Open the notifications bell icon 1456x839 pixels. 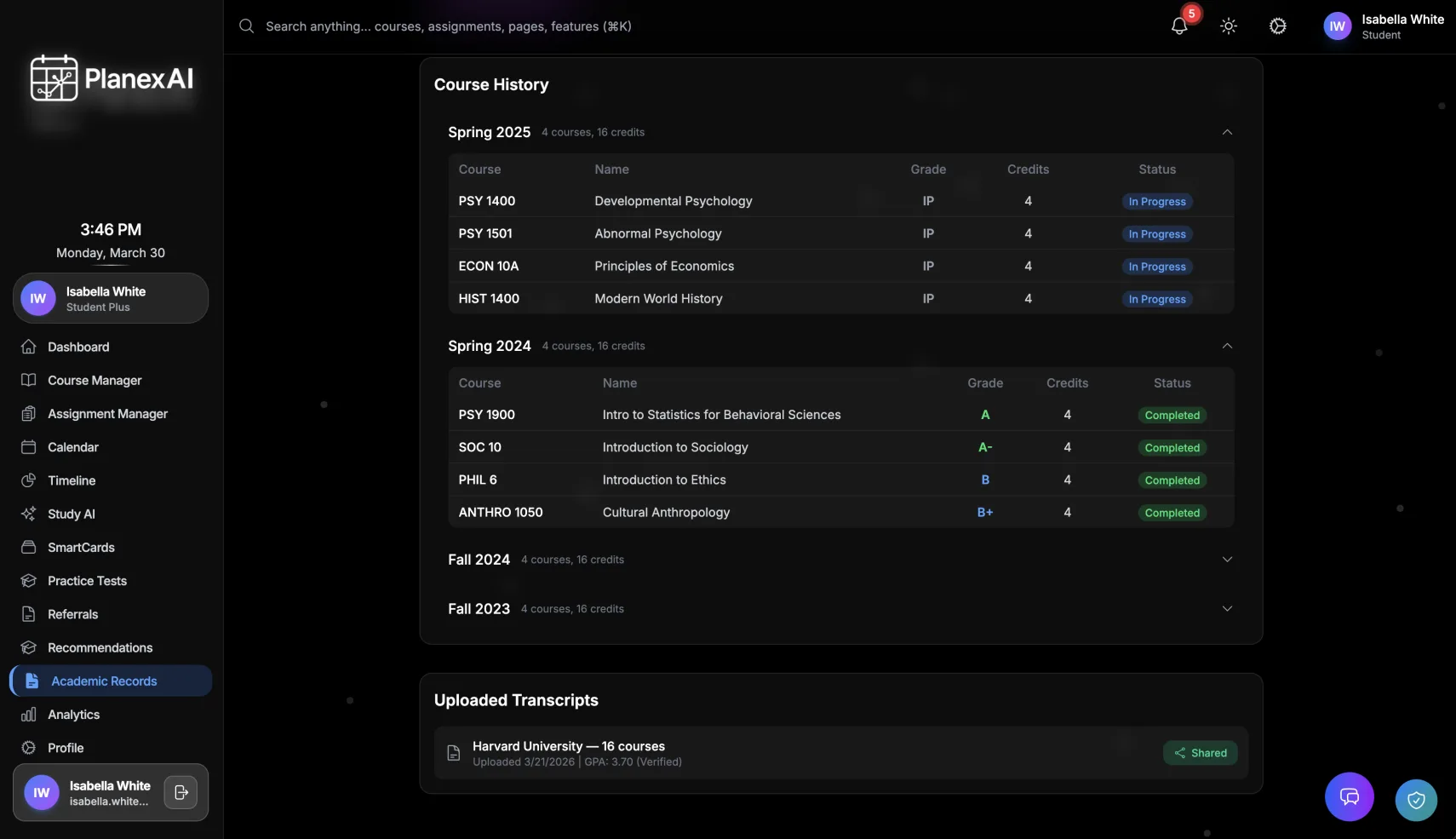pyautogui.click(x=1179, y=26)
